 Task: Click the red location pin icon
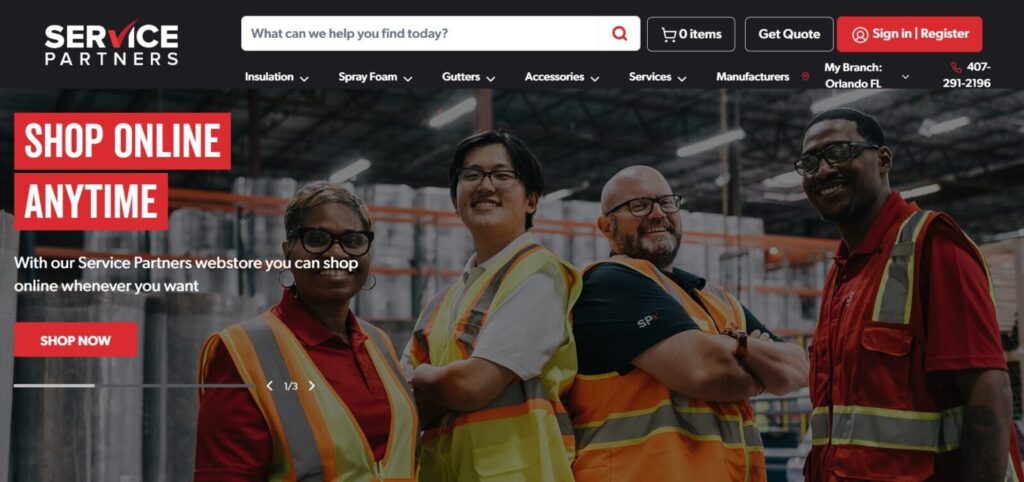click(x=805, y=77)
